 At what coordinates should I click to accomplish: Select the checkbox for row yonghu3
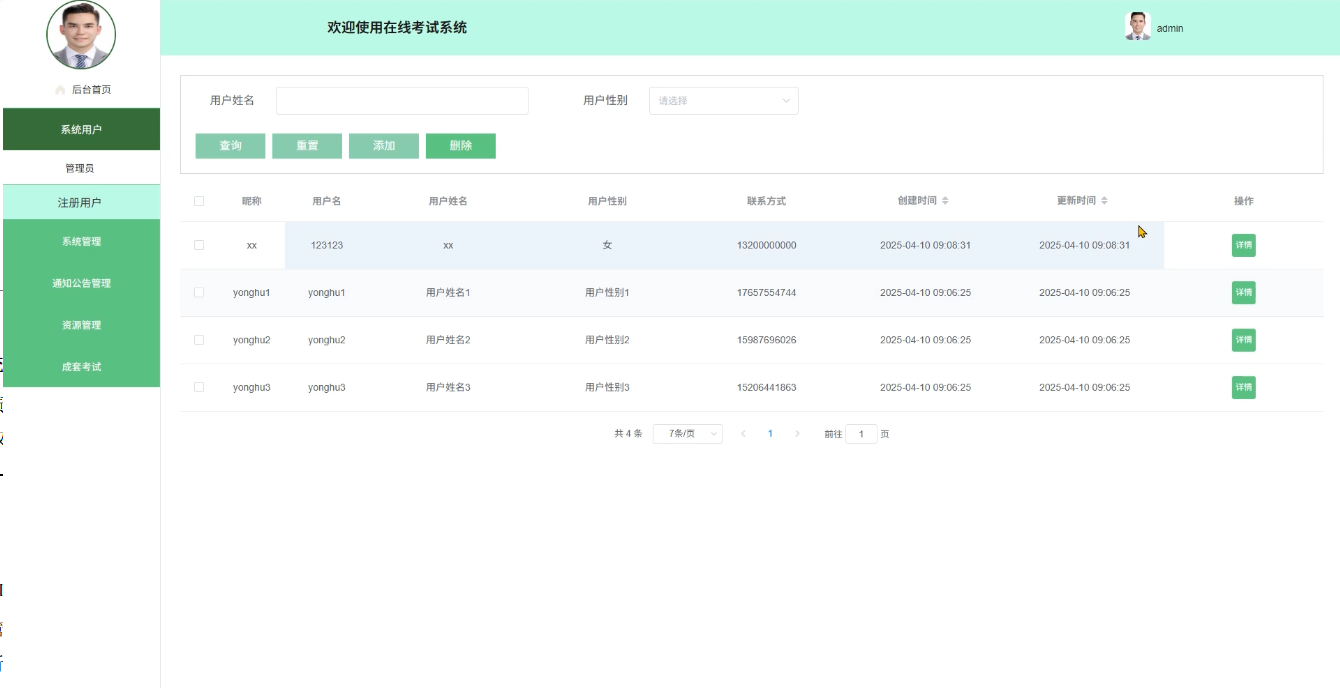coord(199,387)
